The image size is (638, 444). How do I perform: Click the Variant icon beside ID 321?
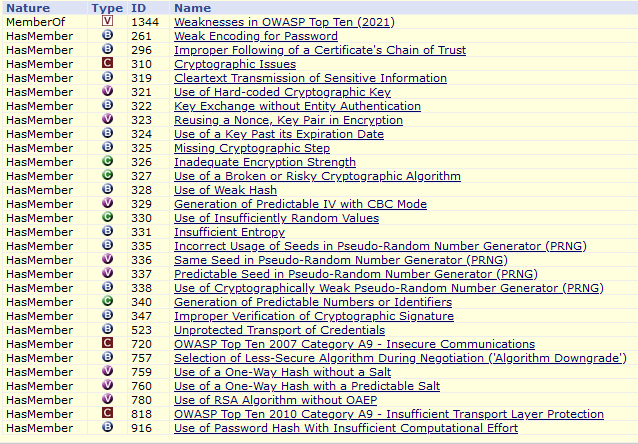coord(107,91)
